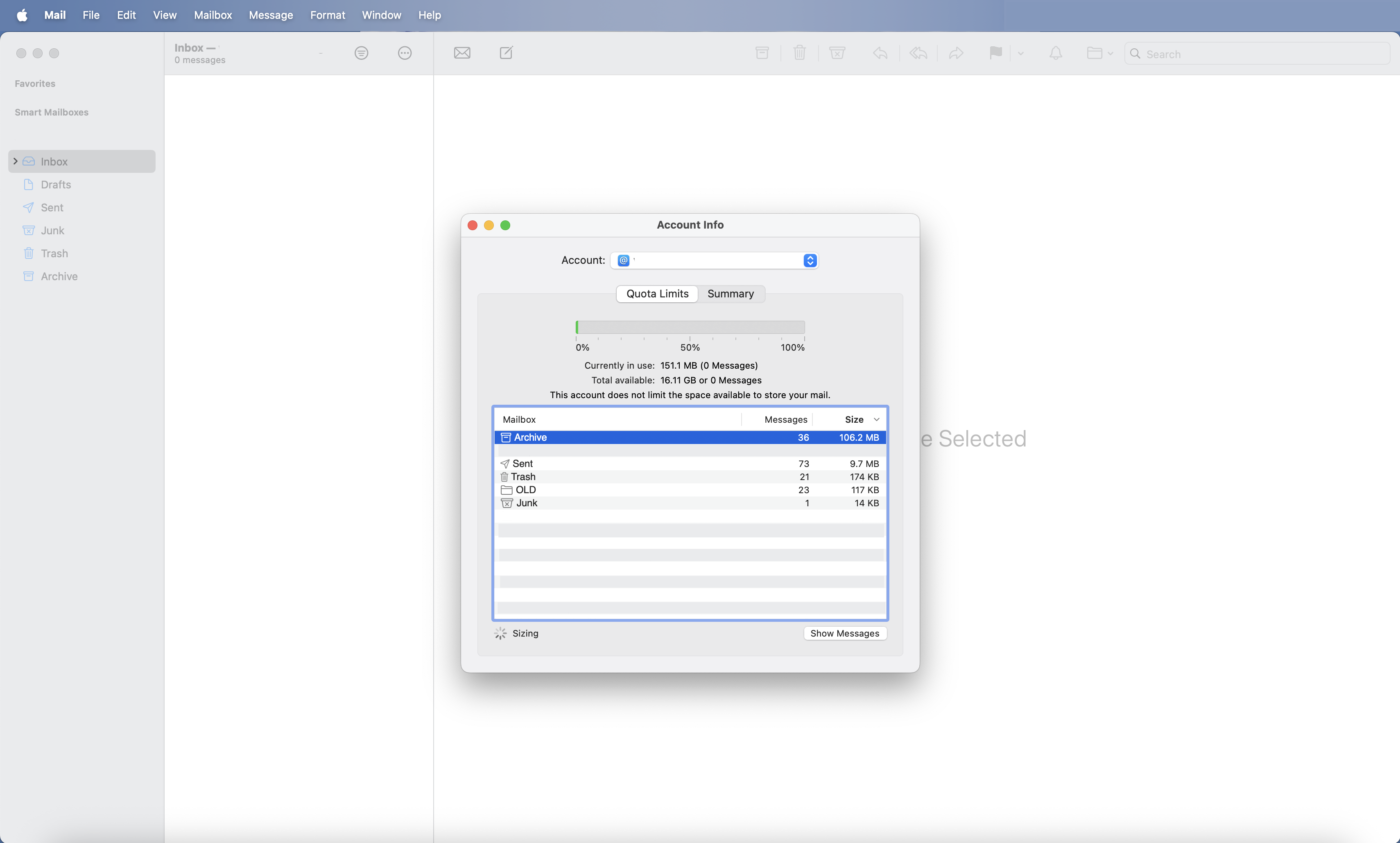This screenshot has width=1400, height=843.
Task: Flag message with the flag icon
Action: pos(995,53)
